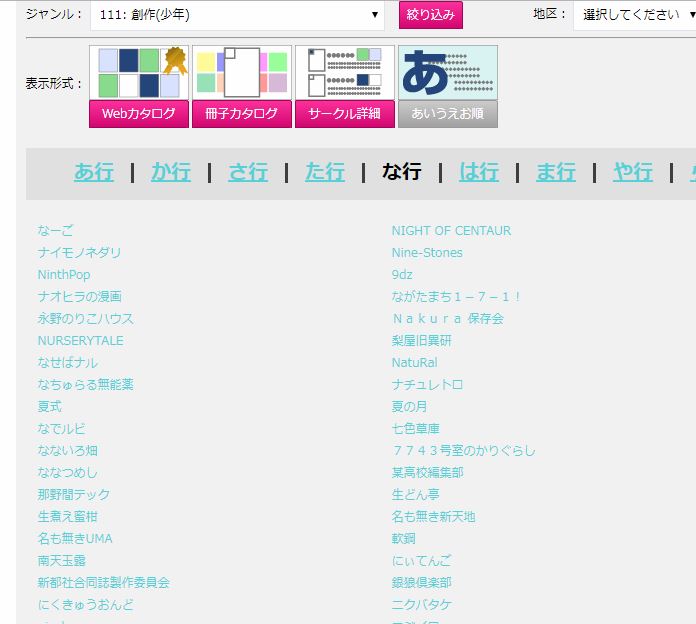Switch to the は行 index tab

click(x=479, y=172)
